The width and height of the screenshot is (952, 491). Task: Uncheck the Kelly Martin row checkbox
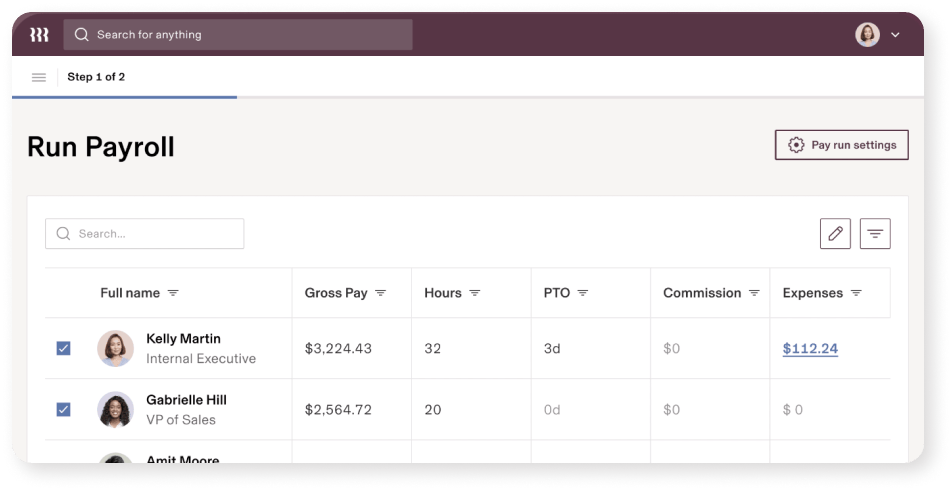pos(63,348)
